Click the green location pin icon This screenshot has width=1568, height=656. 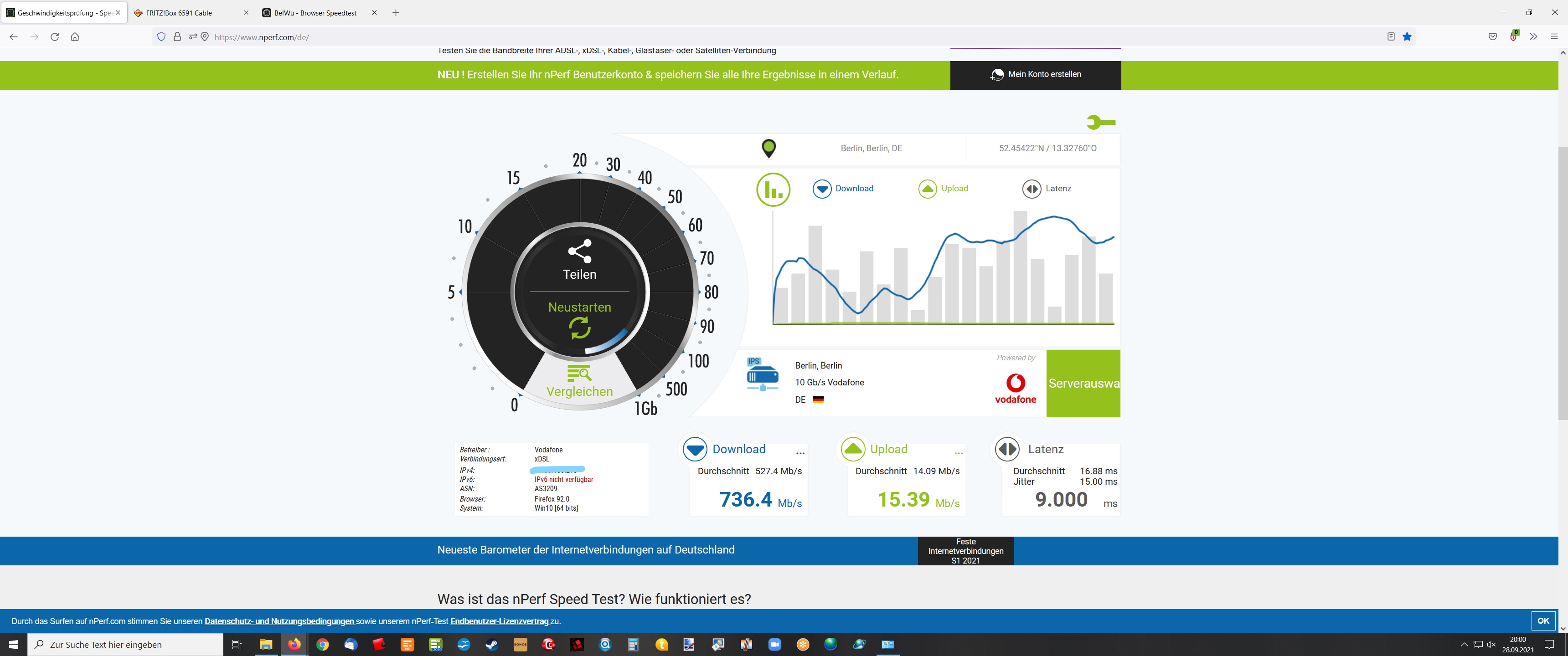[769, 148]
